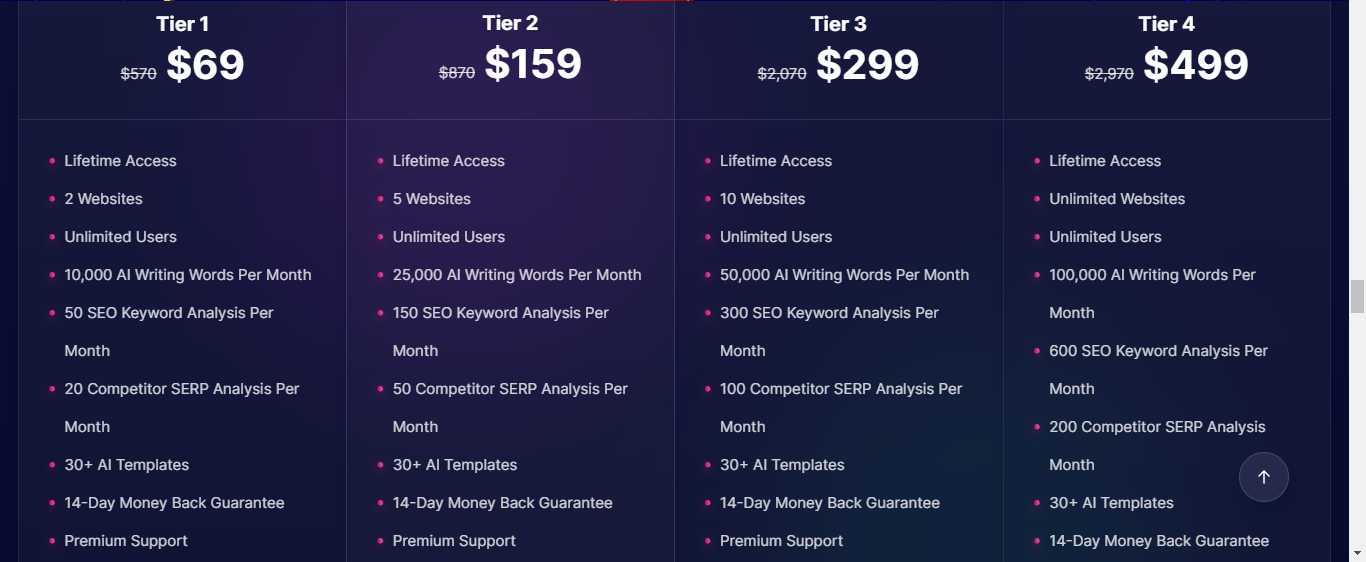Click the scroll-to-top arrow button

tap(1264, 477)
